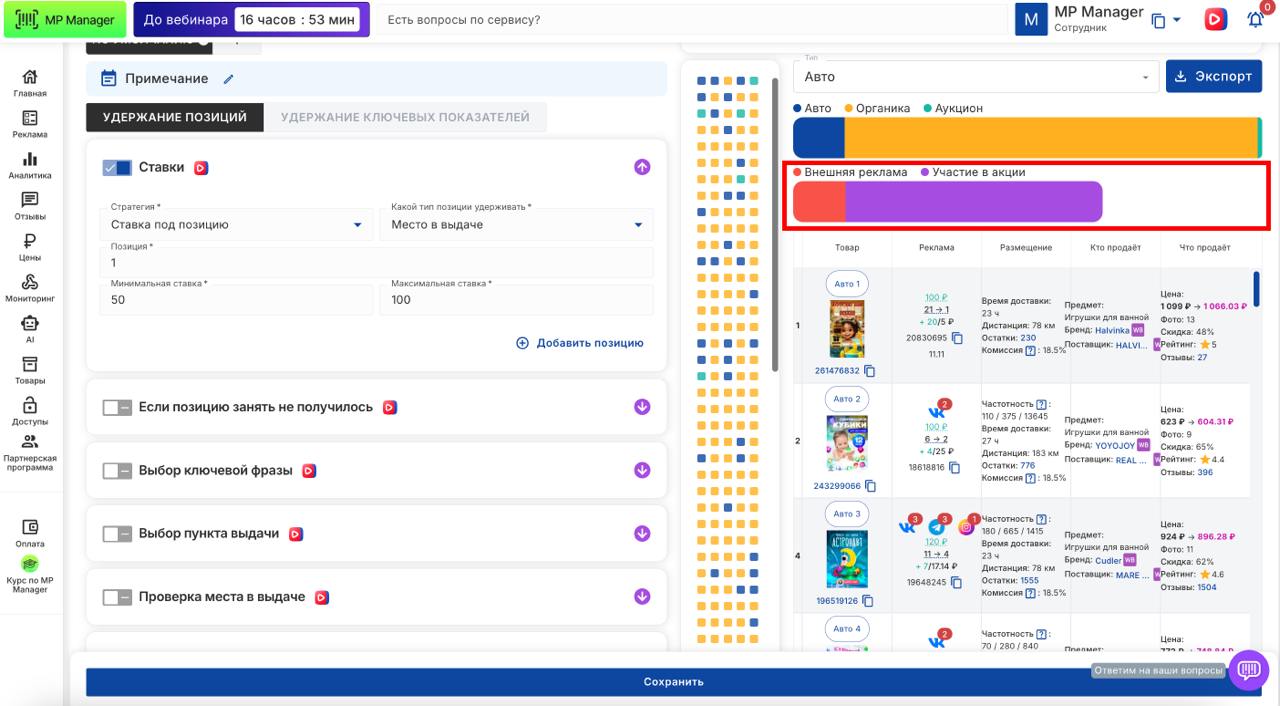The height and width of the screenshot is (706, 1280).
Task: Disable the Ставки toggle
Action: [x=117, y=168]
